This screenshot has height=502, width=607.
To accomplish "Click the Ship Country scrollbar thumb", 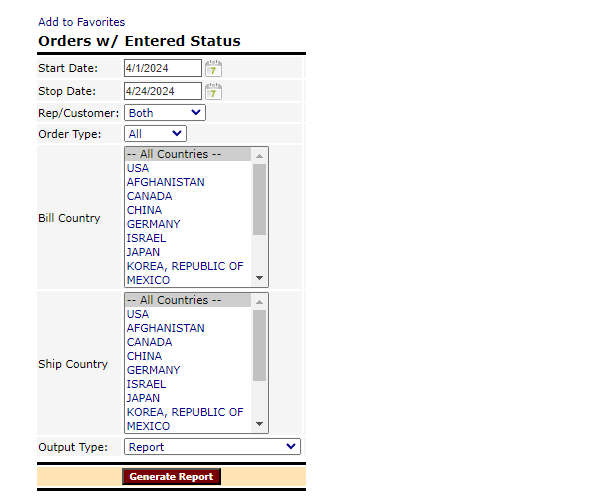I will point(260,344).
